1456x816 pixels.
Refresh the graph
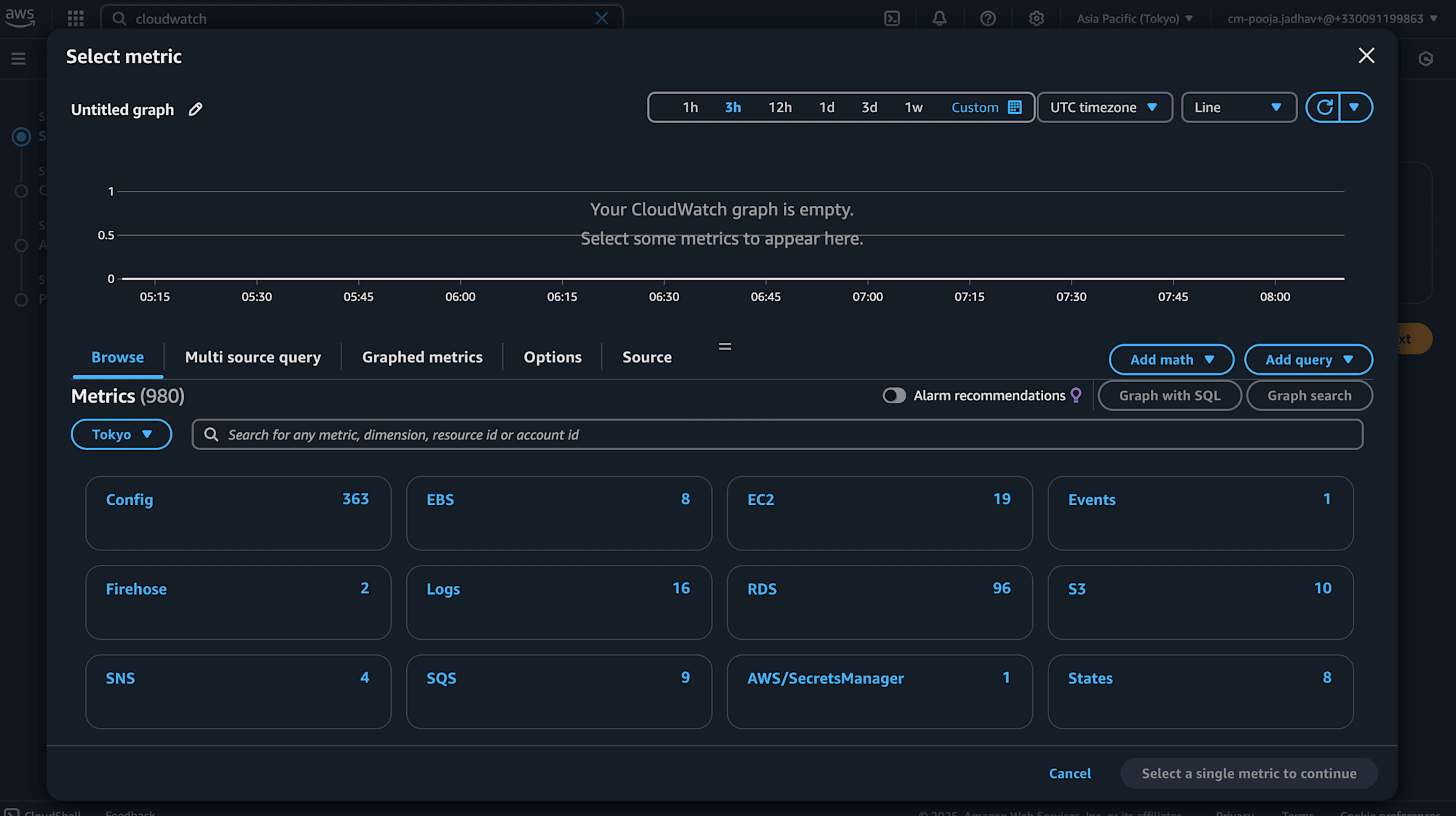point(1324,107)
